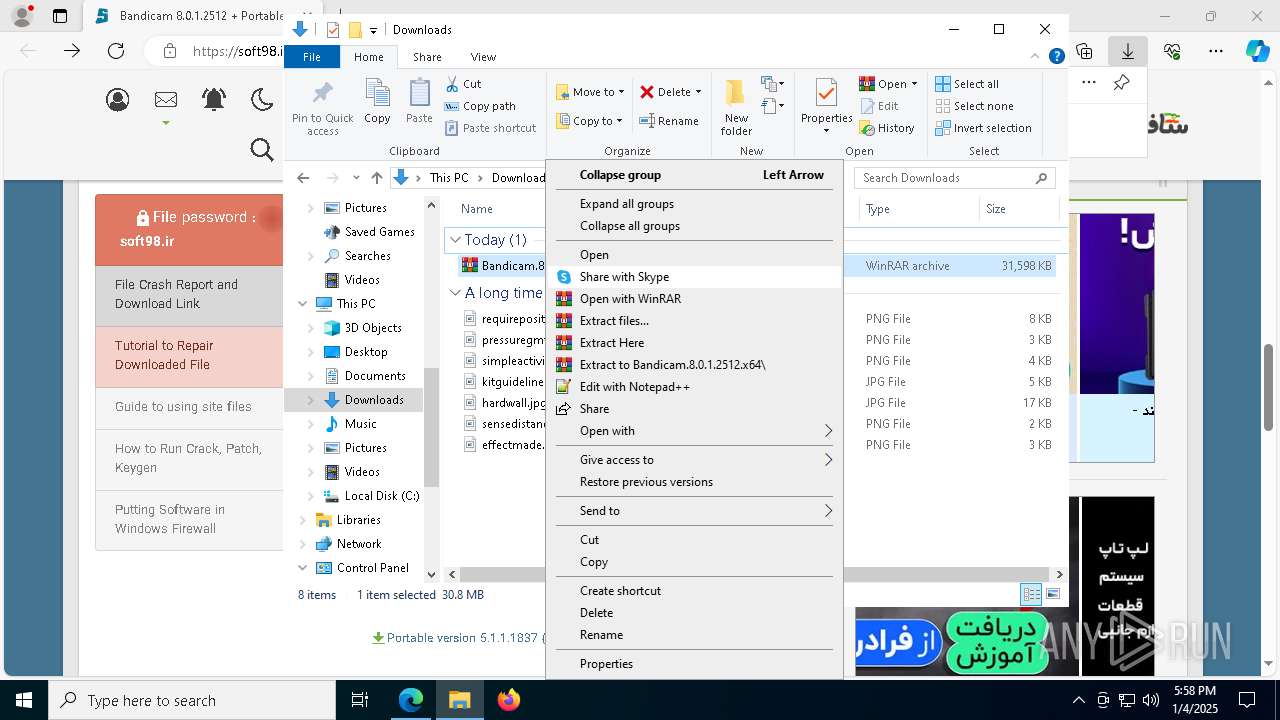This screenshot has height=720, width=1280.
Task: Click Select none in ribbon
Action: pyautogui.click(x=974, y=106)
